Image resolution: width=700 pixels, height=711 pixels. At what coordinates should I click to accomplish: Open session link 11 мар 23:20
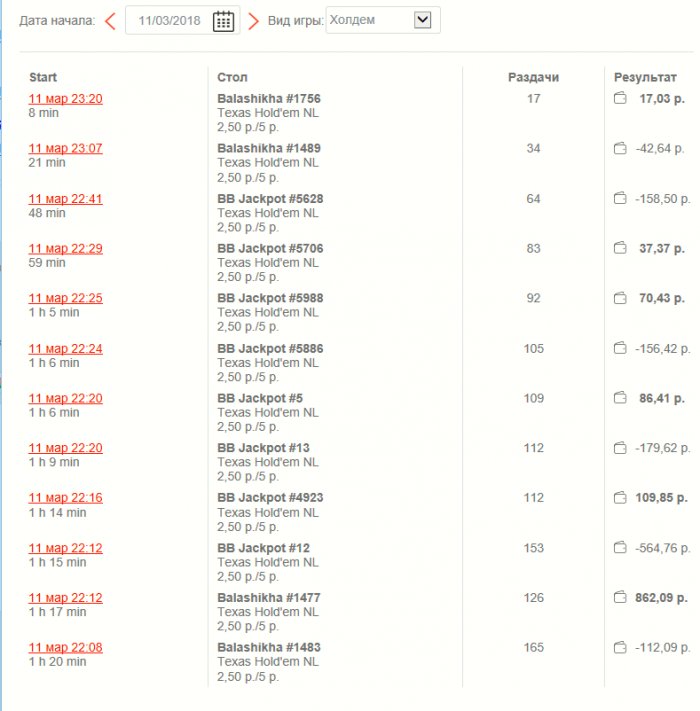tap(65, 99)
